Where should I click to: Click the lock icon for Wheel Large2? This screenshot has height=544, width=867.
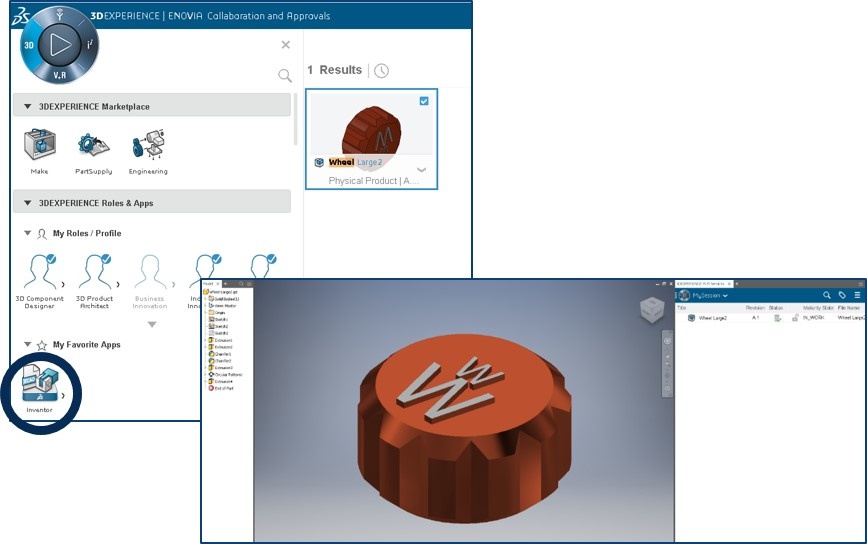(x=795, y=318)
